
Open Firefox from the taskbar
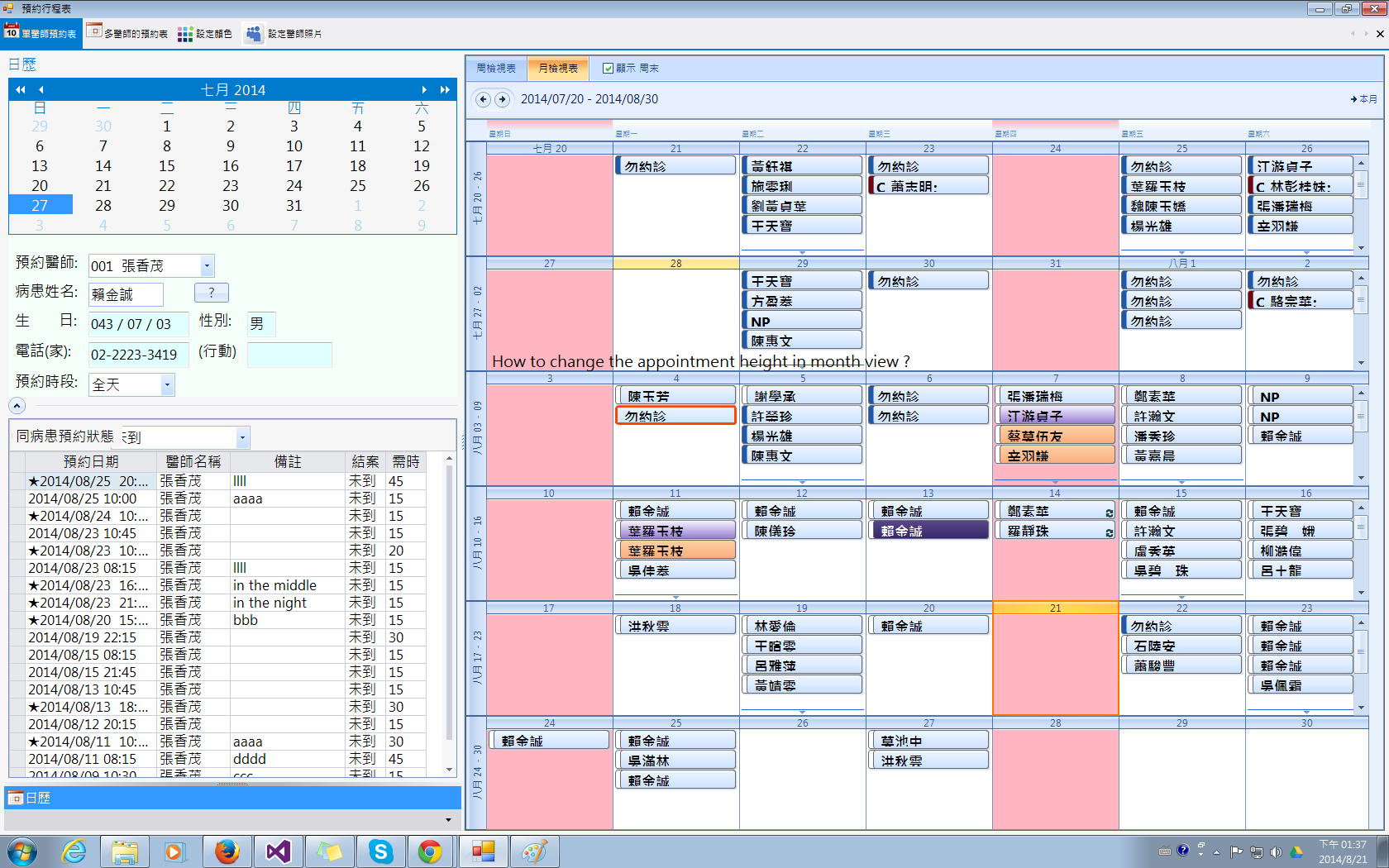click(x=227, y=851)
